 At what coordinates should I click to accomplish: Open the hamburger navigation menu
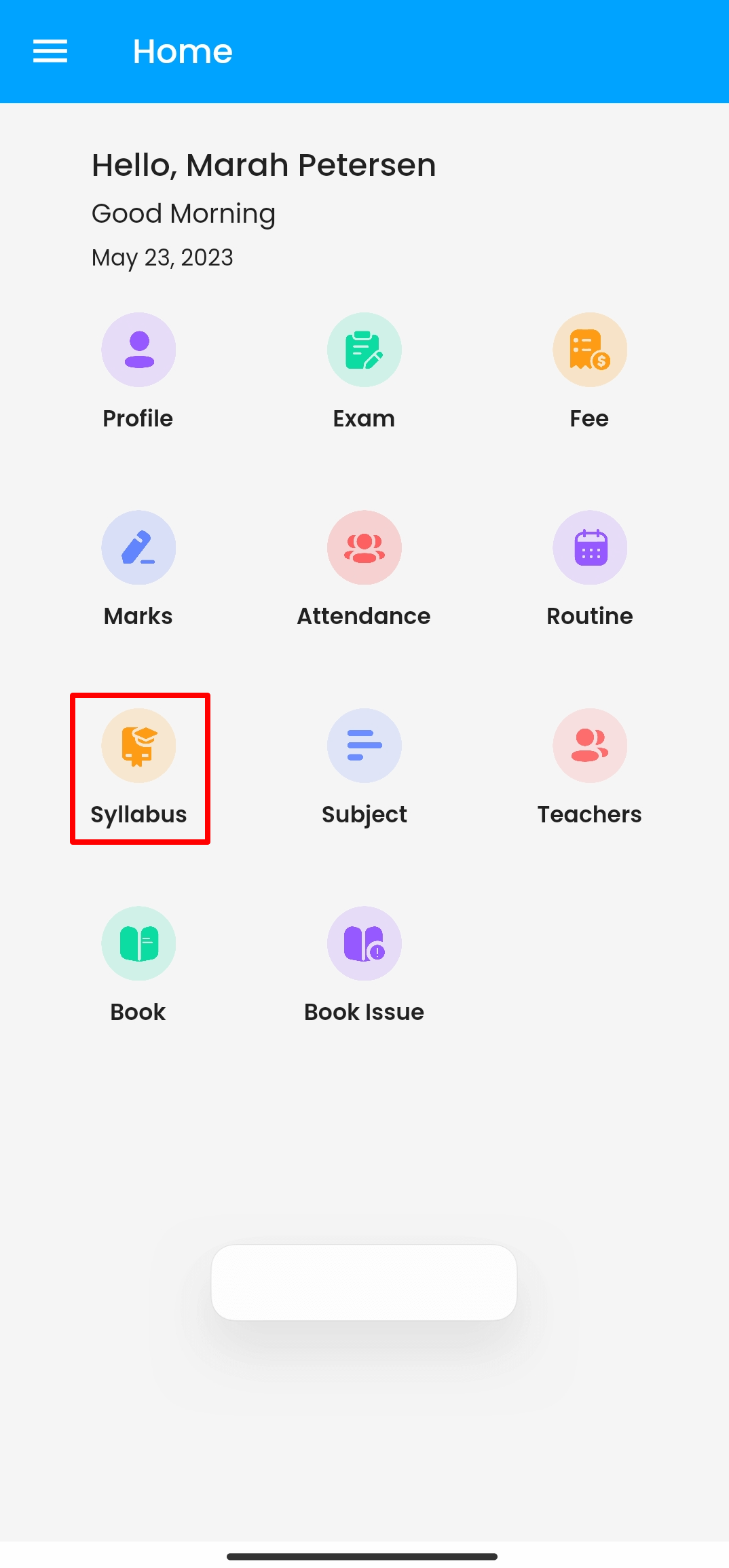50,52
